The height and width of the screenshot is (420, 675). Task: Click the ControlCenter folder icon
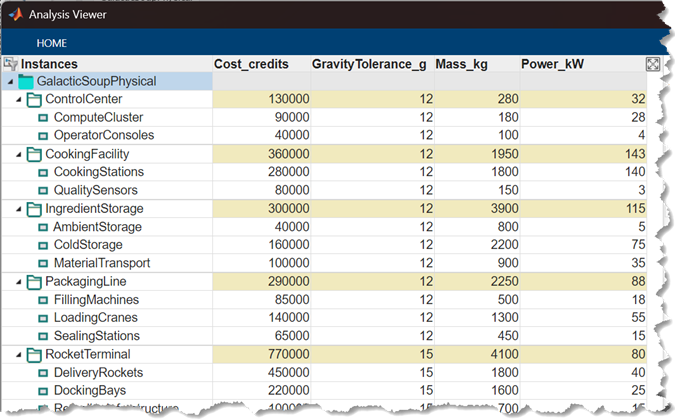34,99
